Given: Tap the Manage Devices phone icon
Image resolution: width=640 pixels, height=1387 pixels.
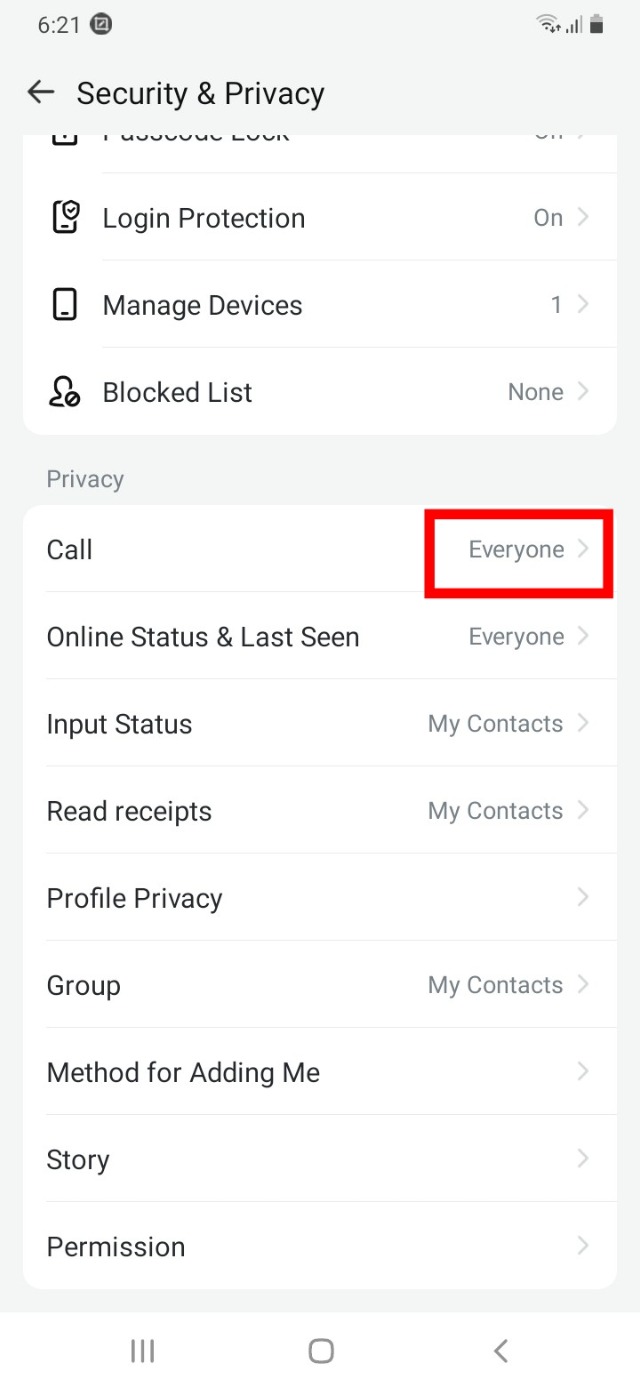Looking at the screenshot, I should coord(65,305).
